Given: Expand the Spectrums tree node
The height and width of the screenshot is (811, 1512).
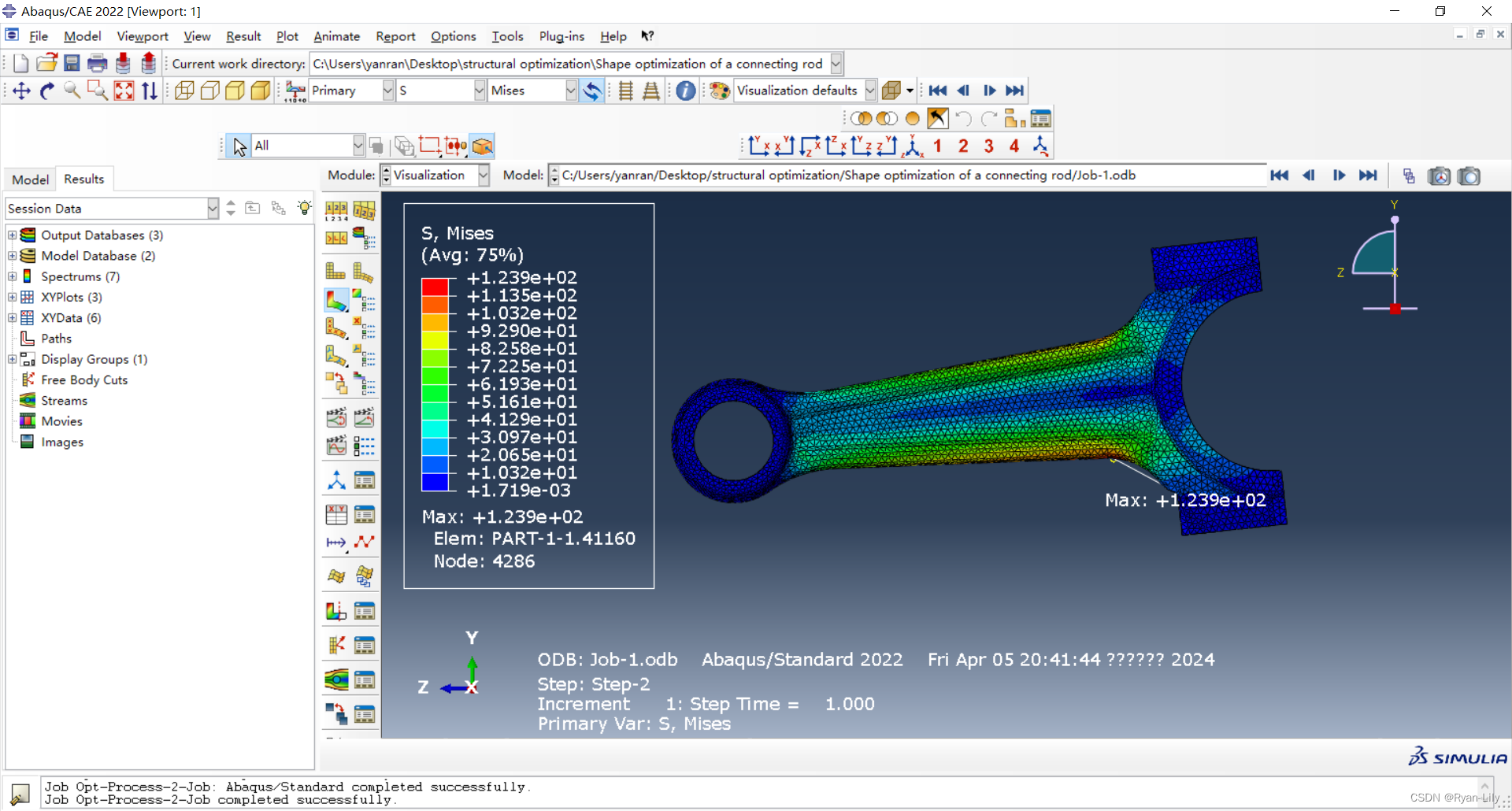Looking at the screenshot, I should [12, 276].
